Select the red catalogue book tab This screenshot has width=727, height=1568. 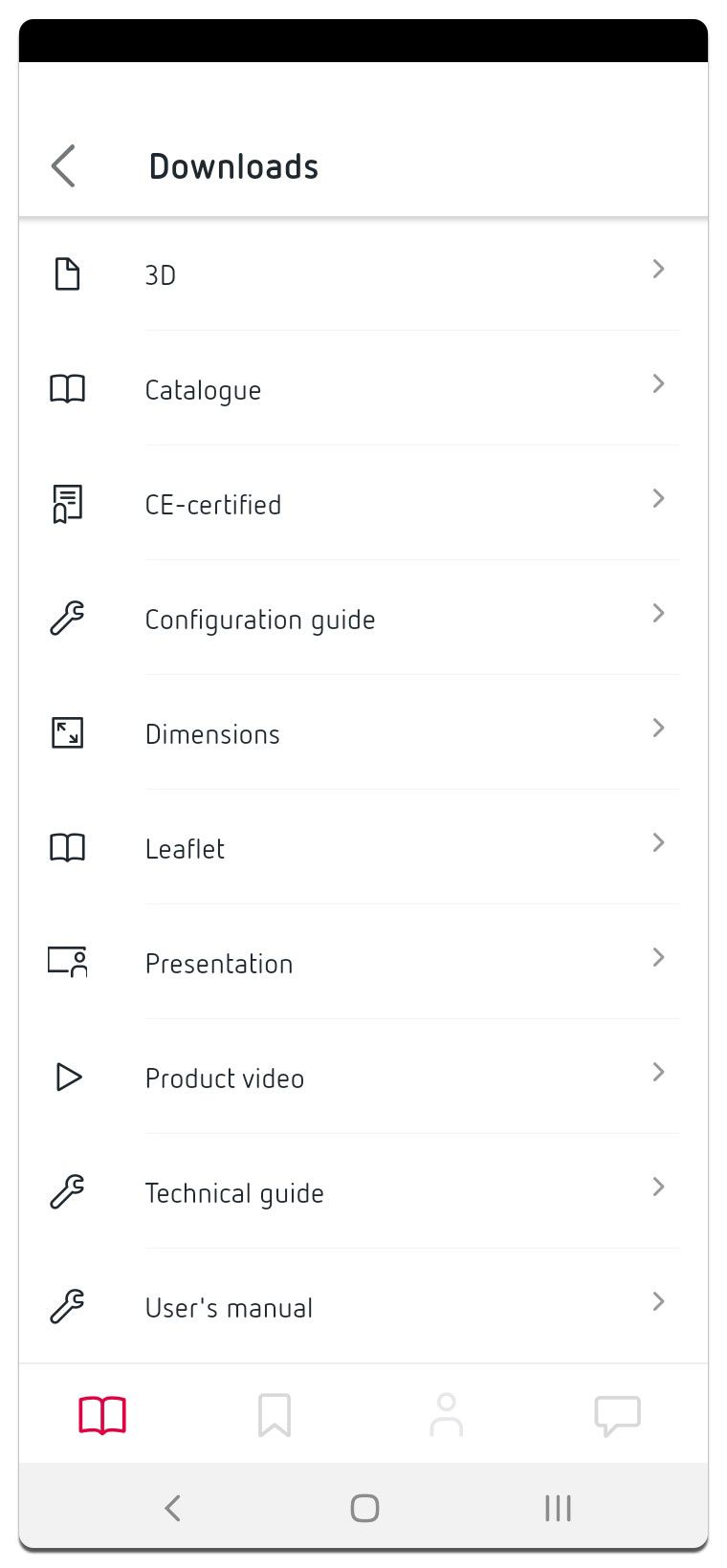102,1415
